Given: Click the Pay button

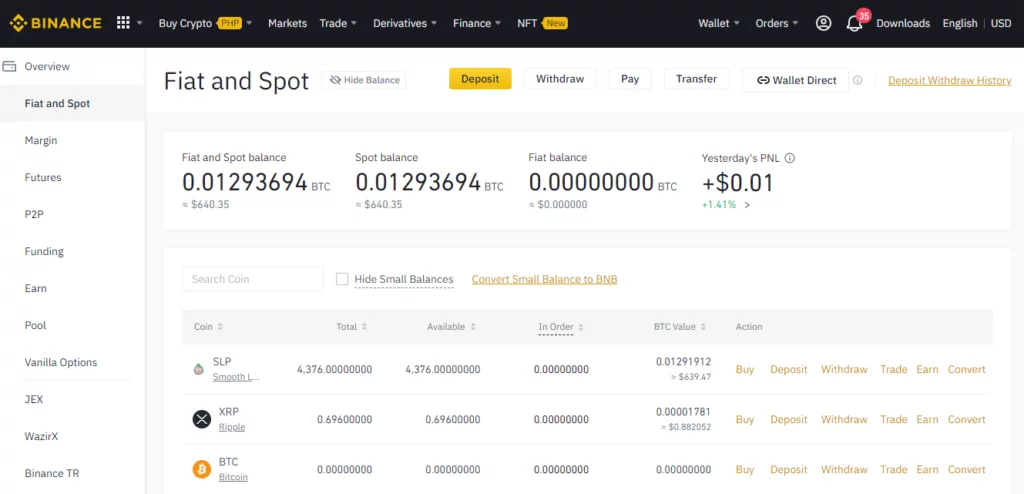Looking at the screenshot, I should tap(630, 79).
